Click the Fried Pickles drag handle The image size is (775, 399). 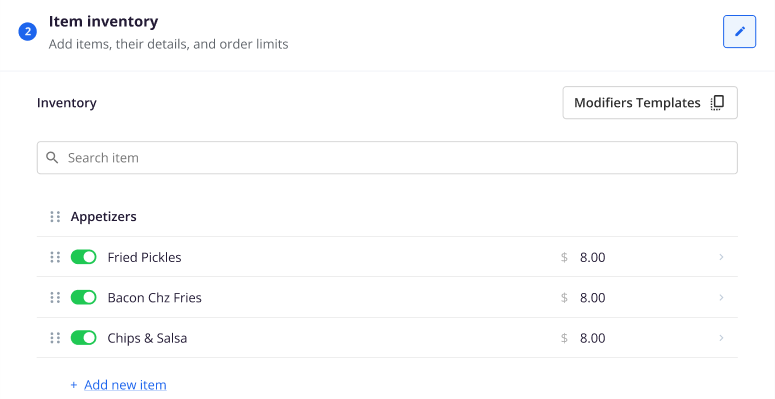pos(55,257)
